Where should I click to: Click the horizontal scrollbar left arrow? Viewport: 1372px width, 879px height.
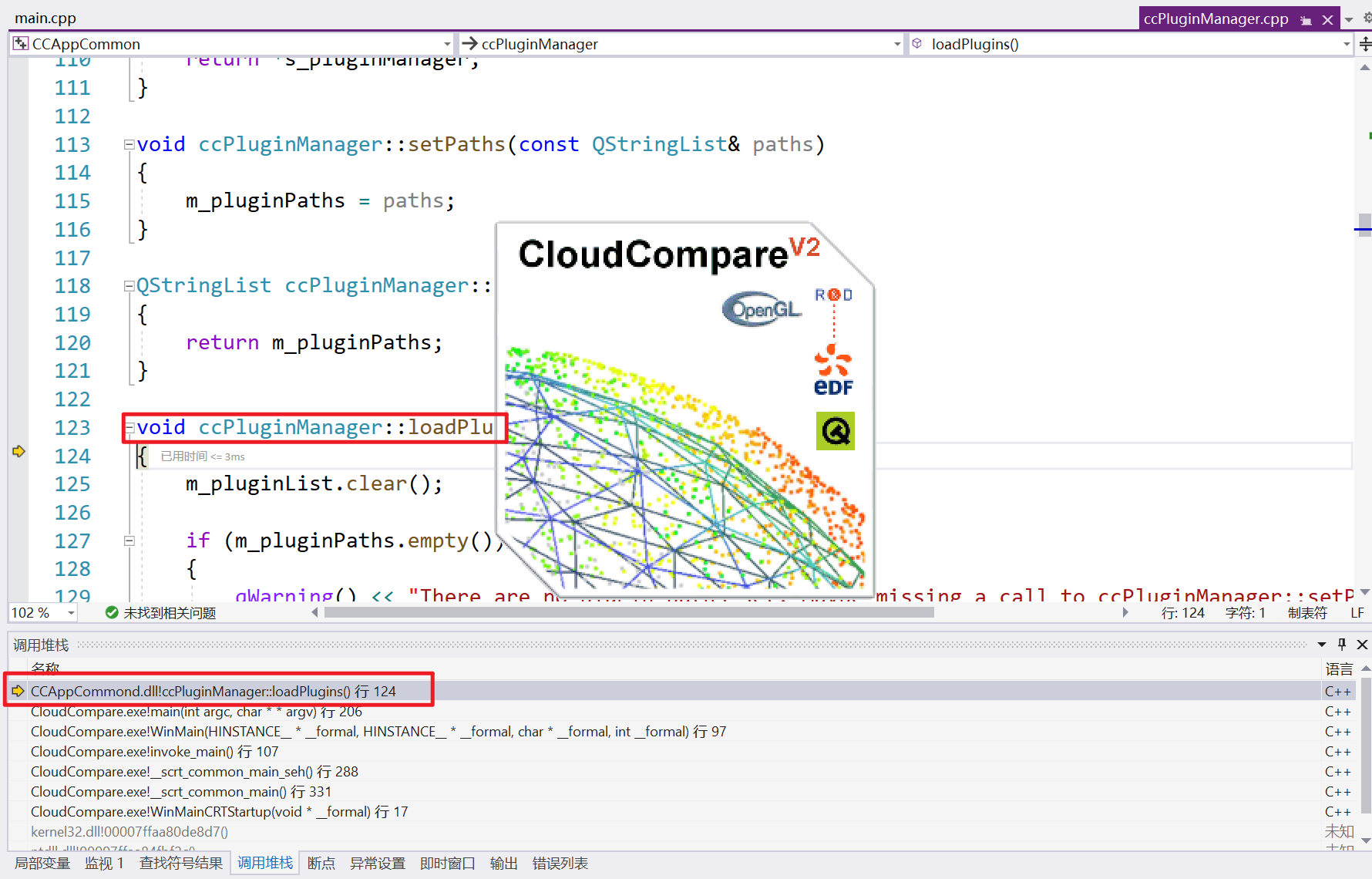pyautogui.click(x=314, y=613)
